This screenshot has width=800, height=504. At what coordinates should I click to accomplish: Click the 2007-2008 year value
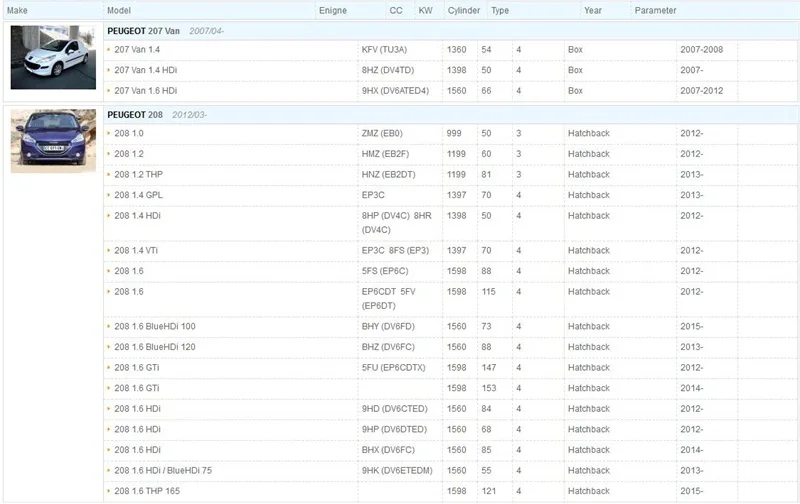(x=702, y=49)
